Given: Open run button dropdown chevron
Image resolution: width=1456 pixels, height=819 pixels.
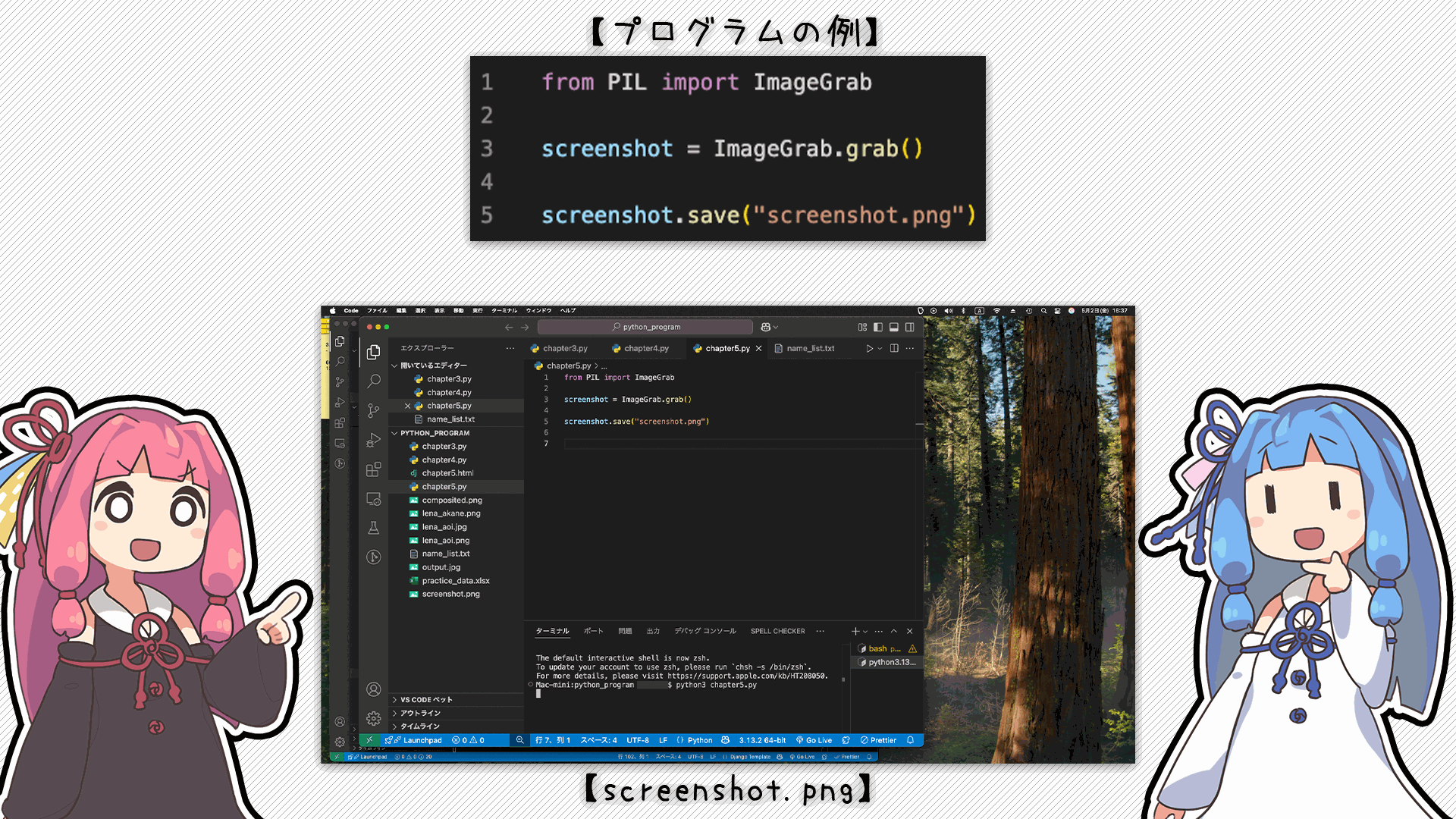Looking at the screenshot, I should pos(880,348).
